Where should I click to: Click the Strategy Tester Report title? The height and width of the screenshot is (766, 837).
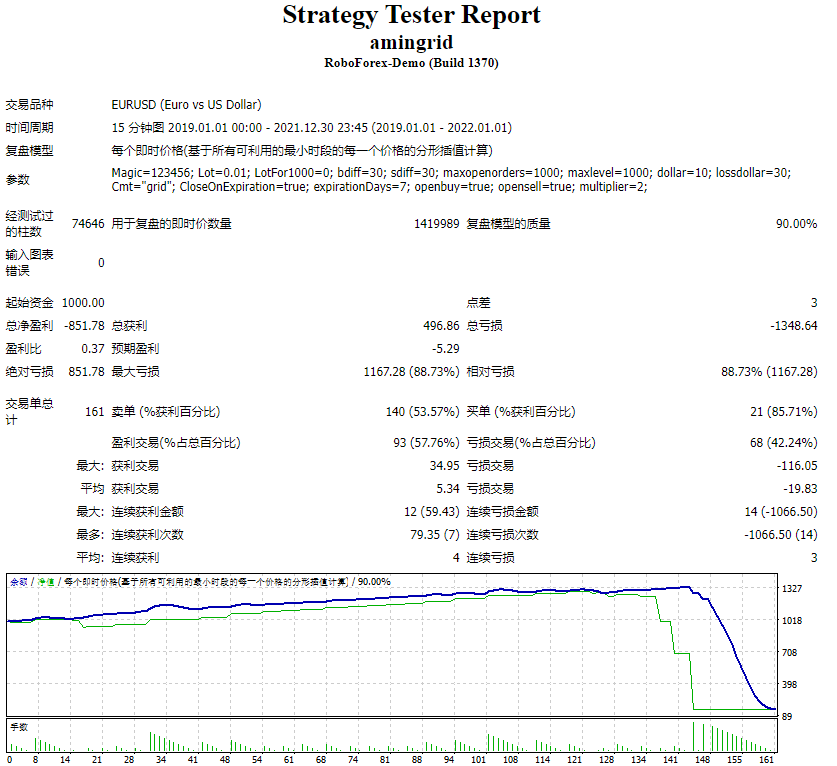(411, 15)
